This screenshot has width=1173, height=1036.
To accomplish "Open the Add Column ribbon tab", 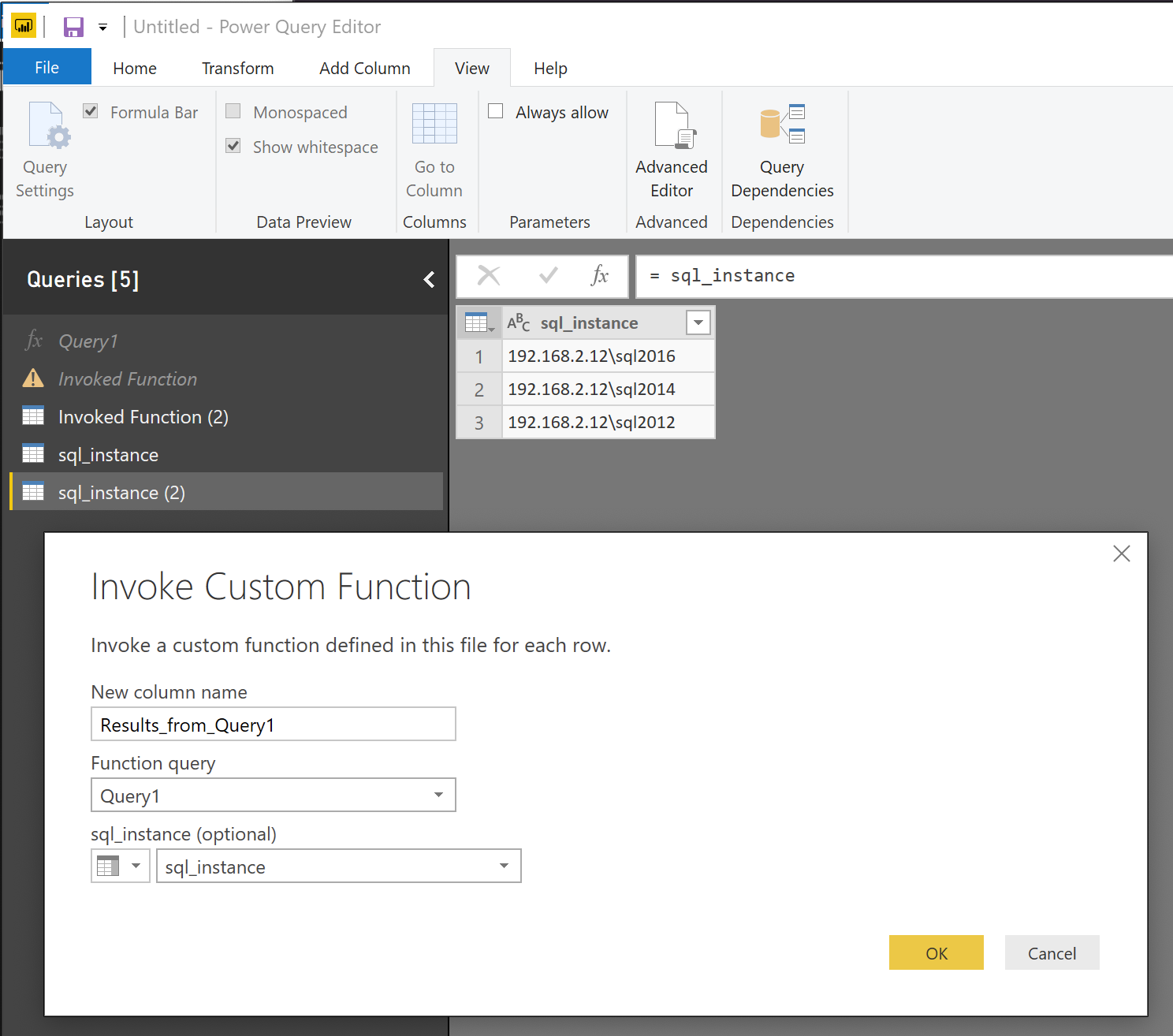I will [x=365, y=69].
